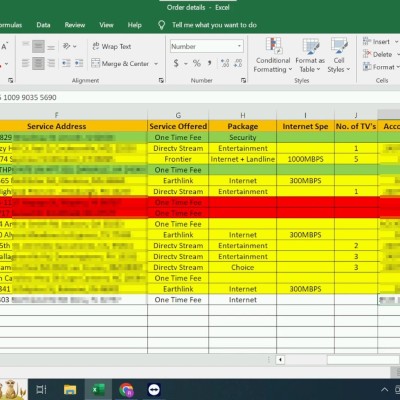Click Decrease Decimal
Viewport: 400px width, 400px height.
(238, 63)
